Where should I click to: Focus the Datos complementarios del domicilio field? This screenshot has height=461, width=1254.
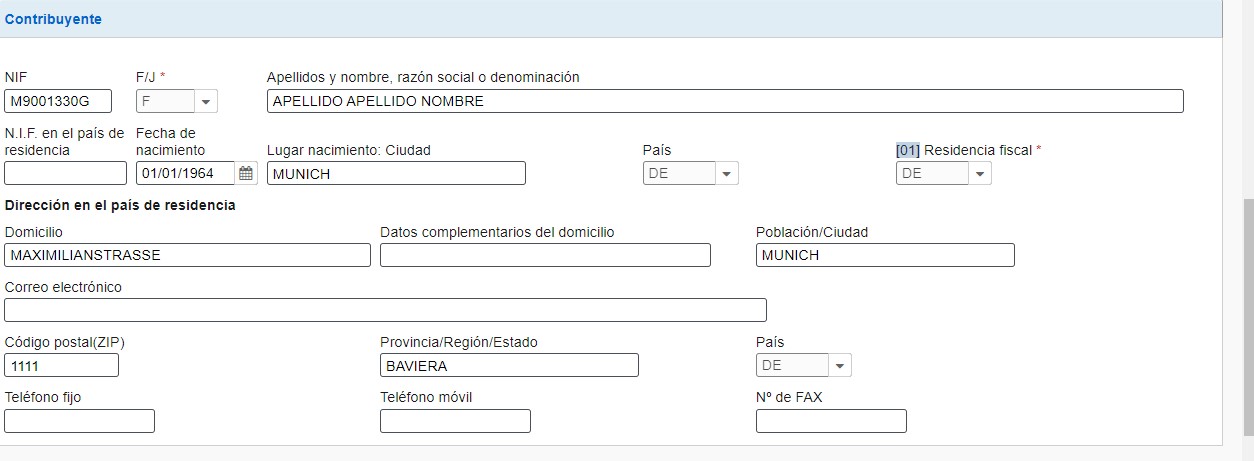tap(545, 255)
